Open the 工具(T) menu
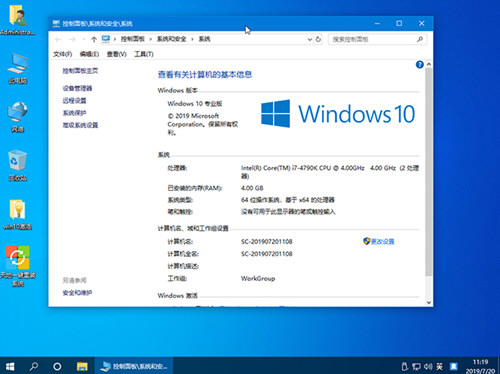The width and height of the screenshot is (500, 374). [144, 54]
